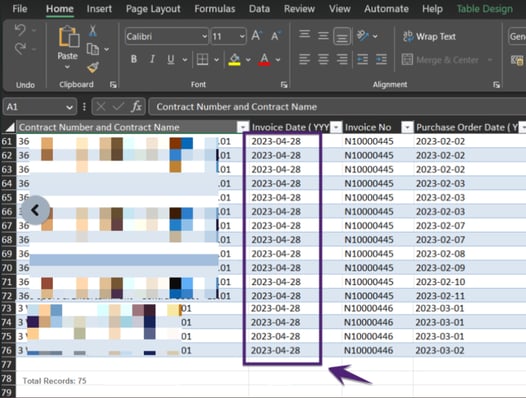Apply red Font Color A
Screen dimensions: 526x398
(x=264, y=59)
